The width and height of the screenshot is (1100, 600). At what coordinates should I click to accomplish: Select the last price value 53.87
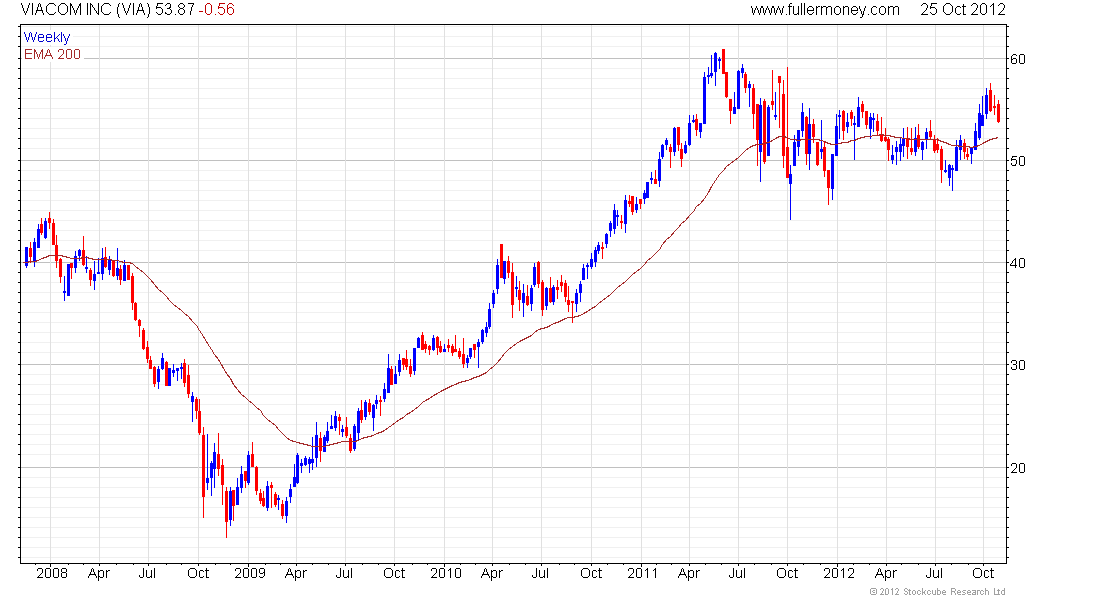[175, 10]
